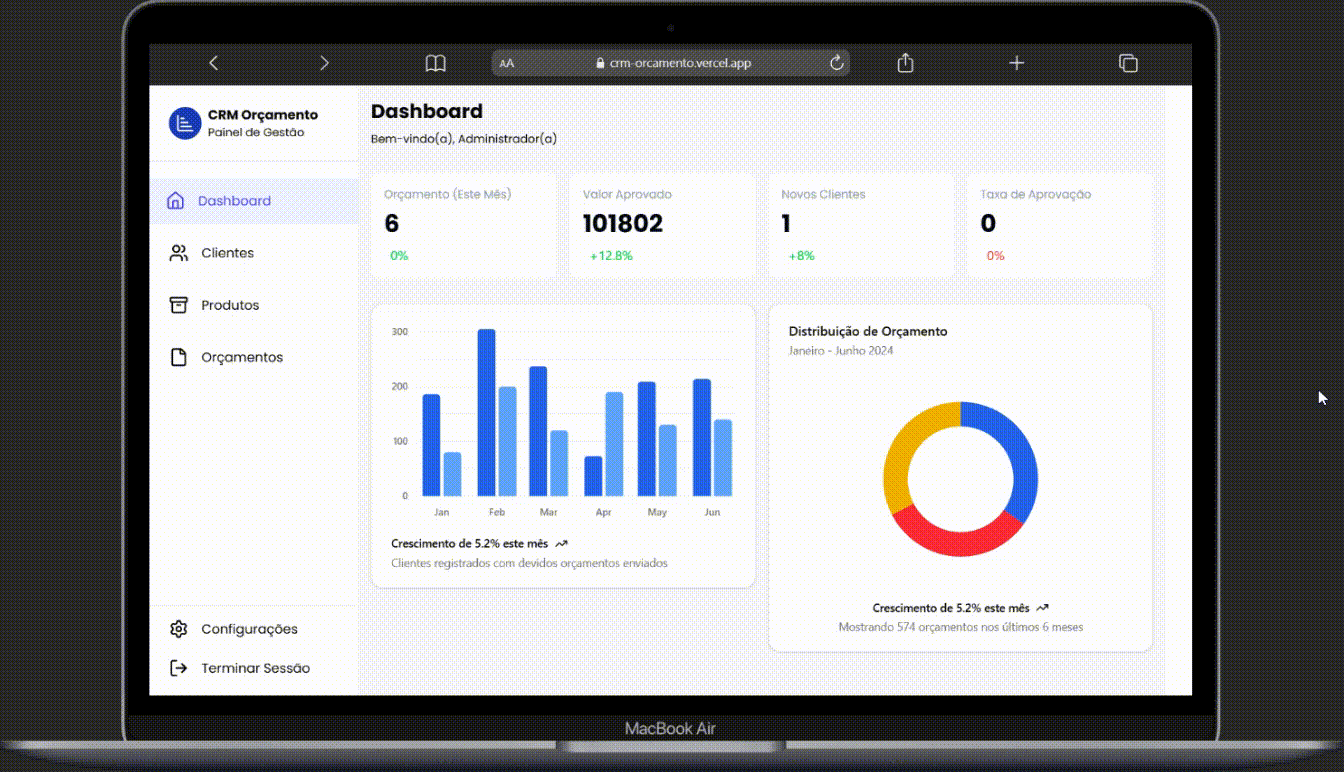Open the AA page settings menu
Screen dimensions: 1344x772
click(507, 62)
